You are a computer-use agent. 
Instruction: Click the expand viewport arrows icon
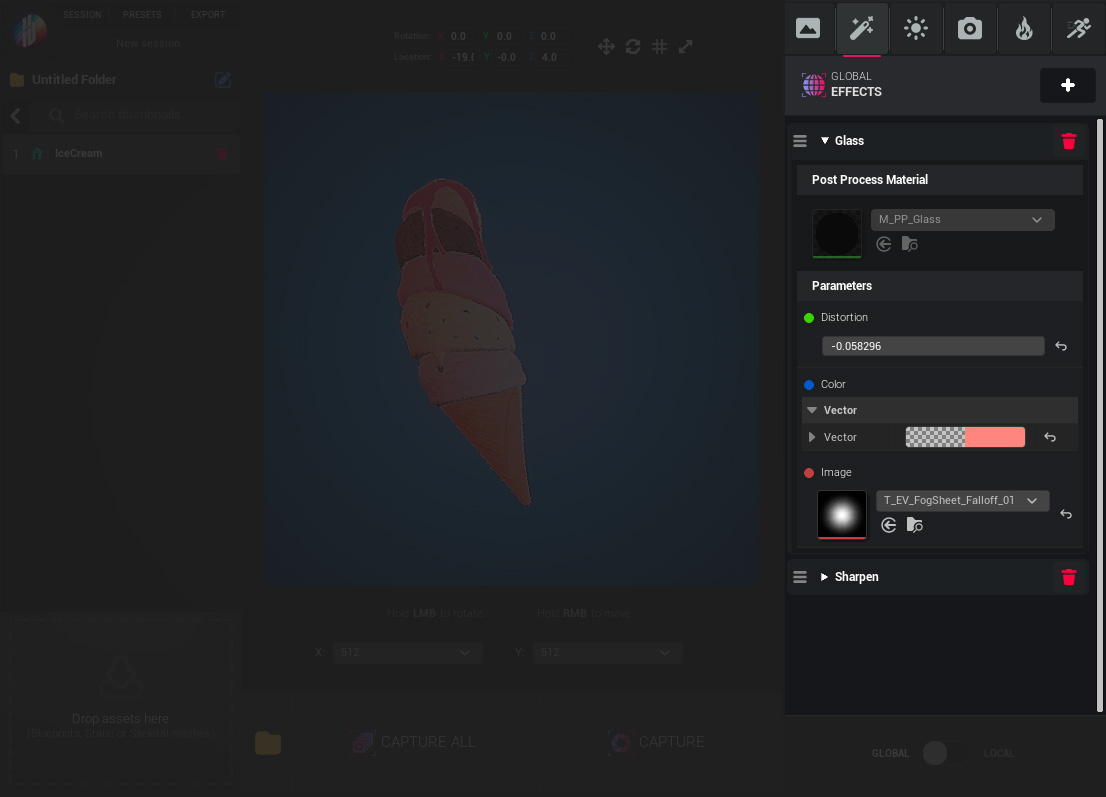(685, 47)
